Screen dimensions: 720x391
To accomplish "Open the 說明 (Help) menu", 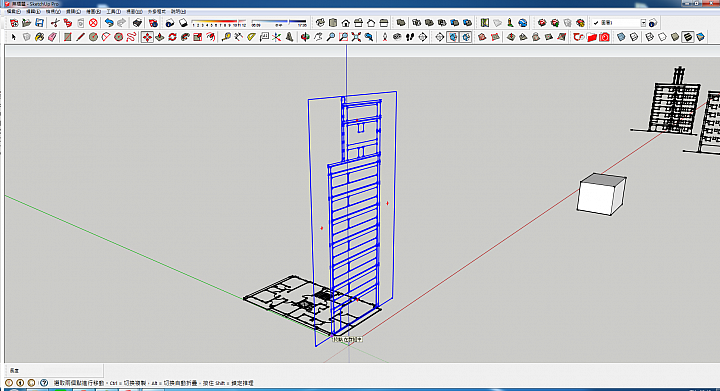I will 178,11.
